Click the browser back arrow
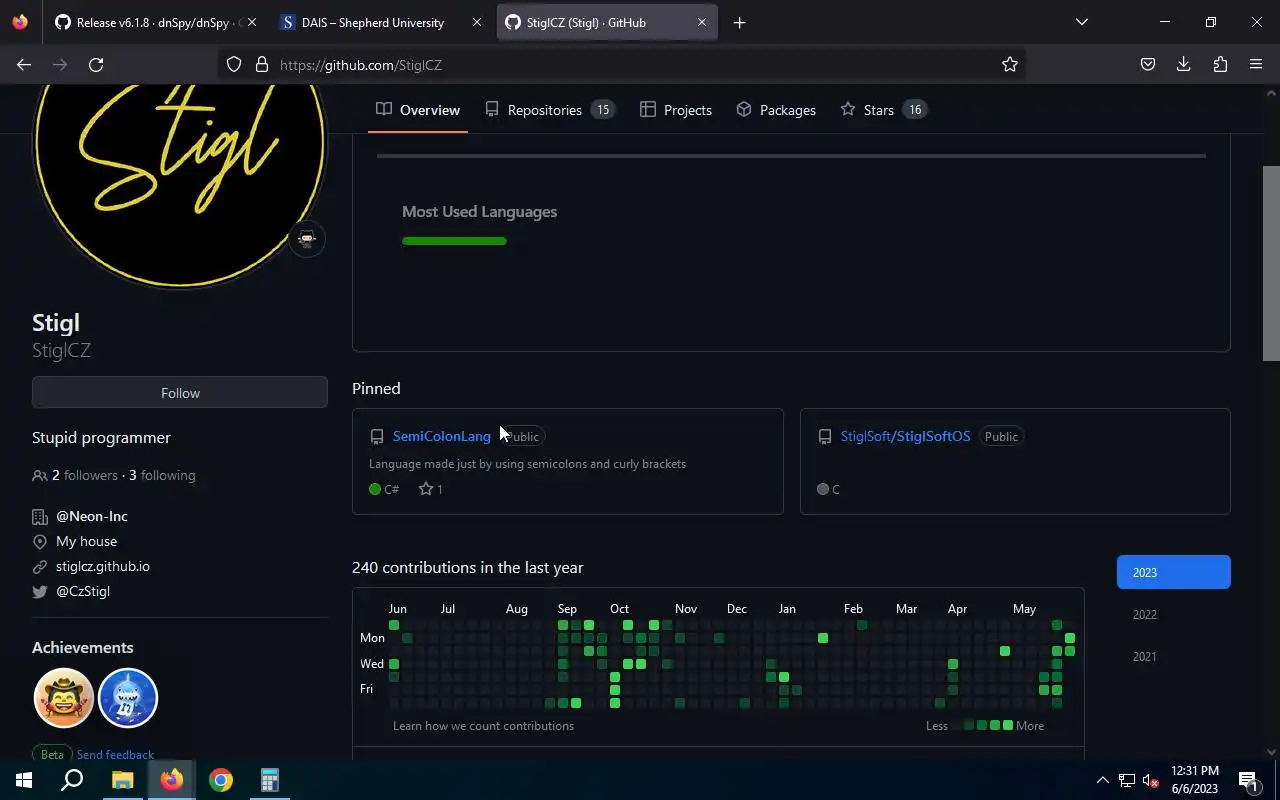The width and height of the screenshot is (1280, 800). click(x=24, y=65)
